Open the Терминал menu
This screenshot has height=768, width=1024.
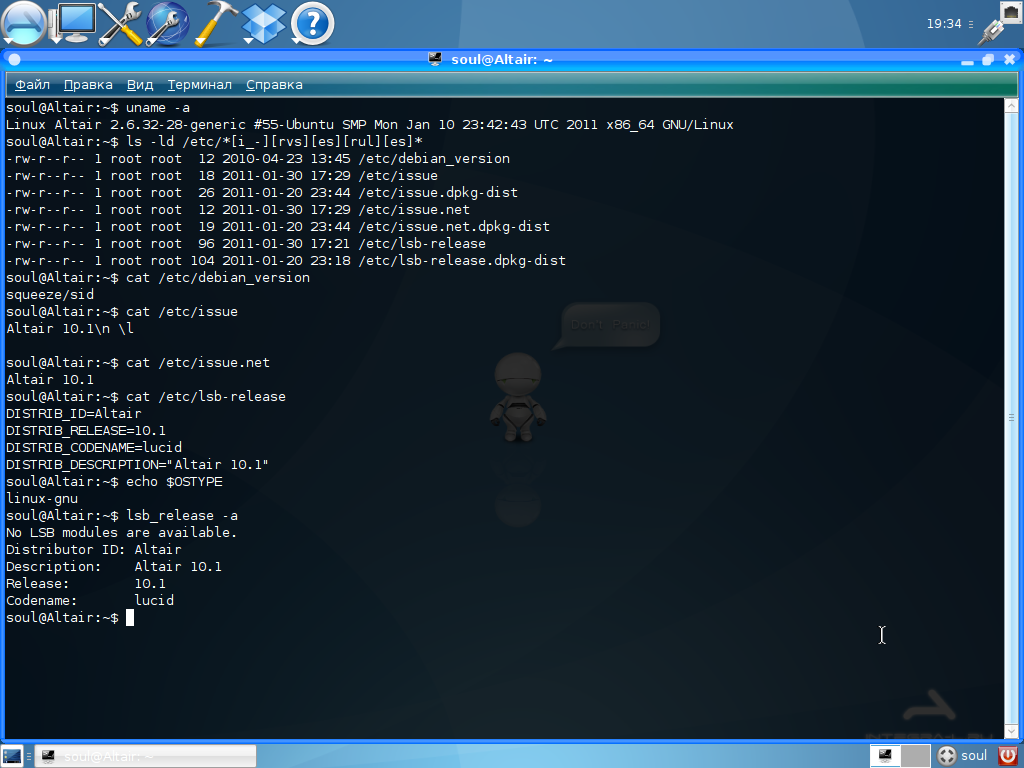[199, 85]
